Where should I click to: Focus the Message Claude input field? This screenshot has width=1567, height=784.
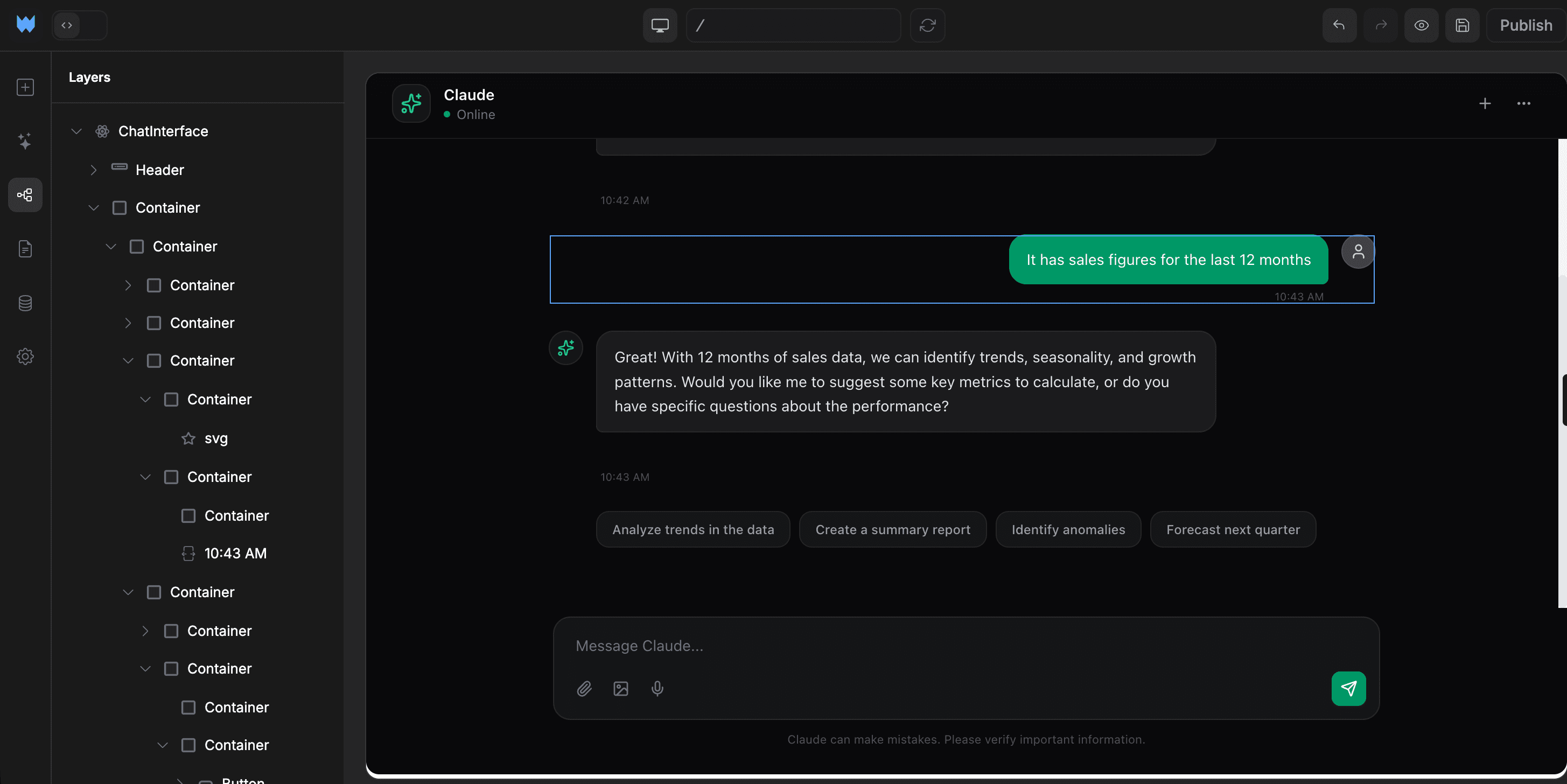(966, 646)
